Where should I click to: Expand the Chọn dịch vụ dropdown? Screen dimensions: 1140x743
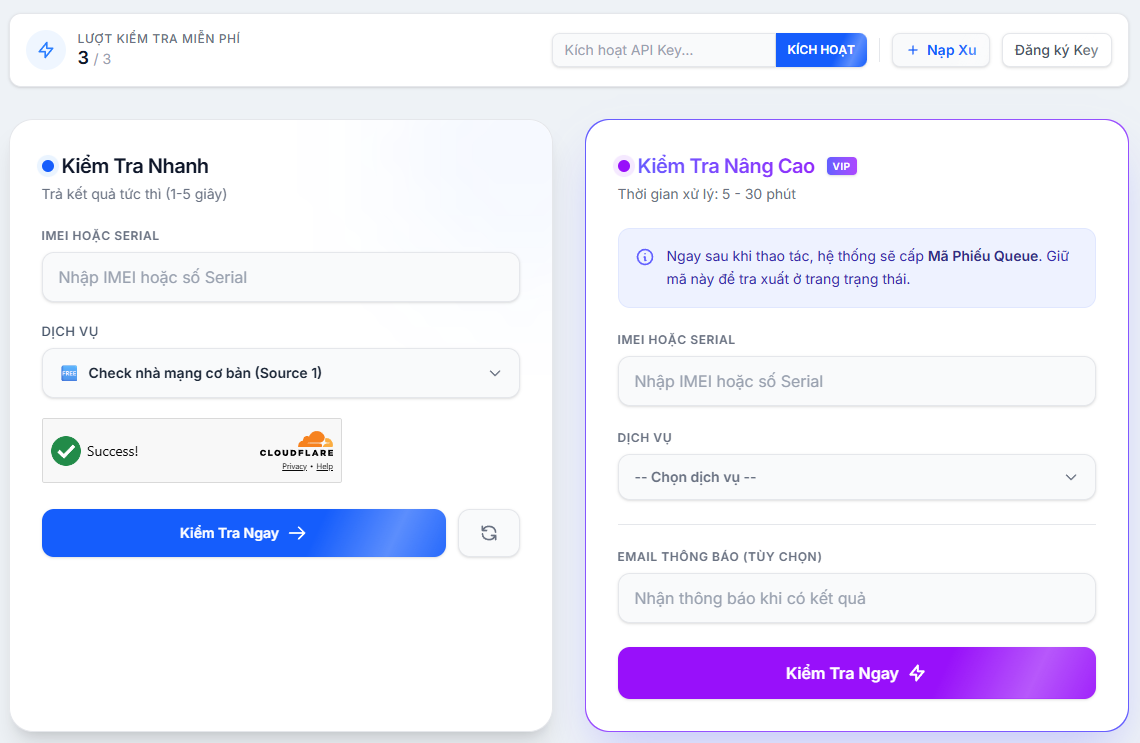pyautogui.click(x=856, y=477)
